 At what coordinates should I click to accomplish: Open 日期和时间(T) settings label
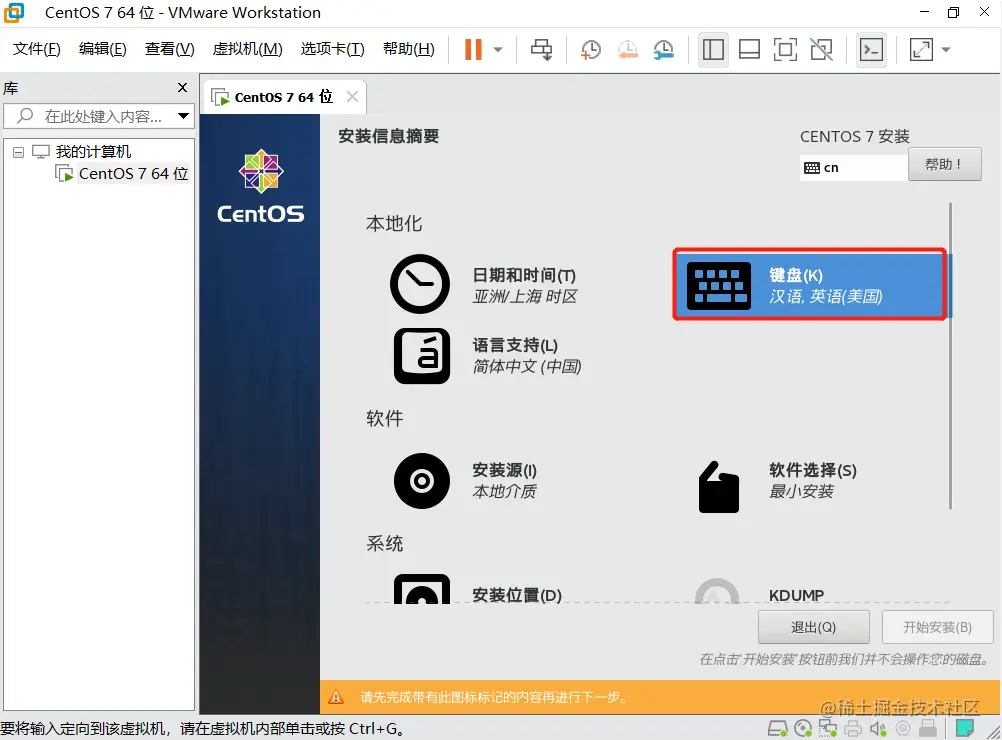(524, 275)
